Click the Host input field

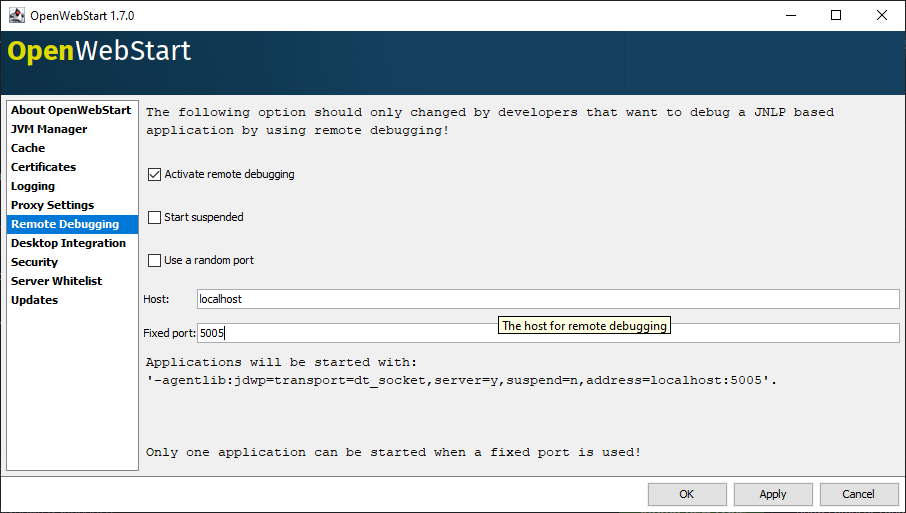click(x=548, y=299)
